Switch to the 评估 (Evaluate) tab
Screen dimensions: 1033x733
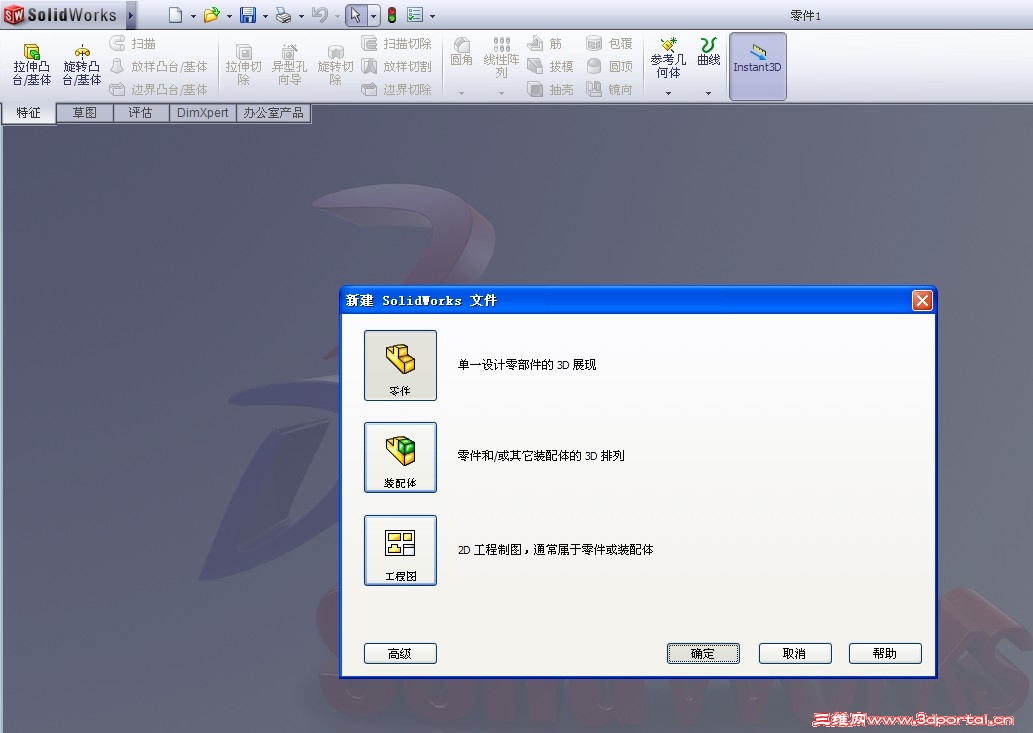[140, 113]
